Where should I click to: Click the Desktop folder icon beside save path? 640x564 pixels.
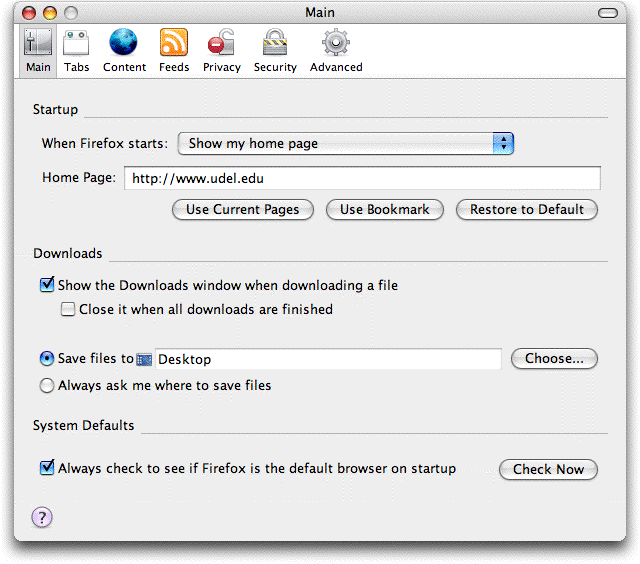(x=144, y=360)
